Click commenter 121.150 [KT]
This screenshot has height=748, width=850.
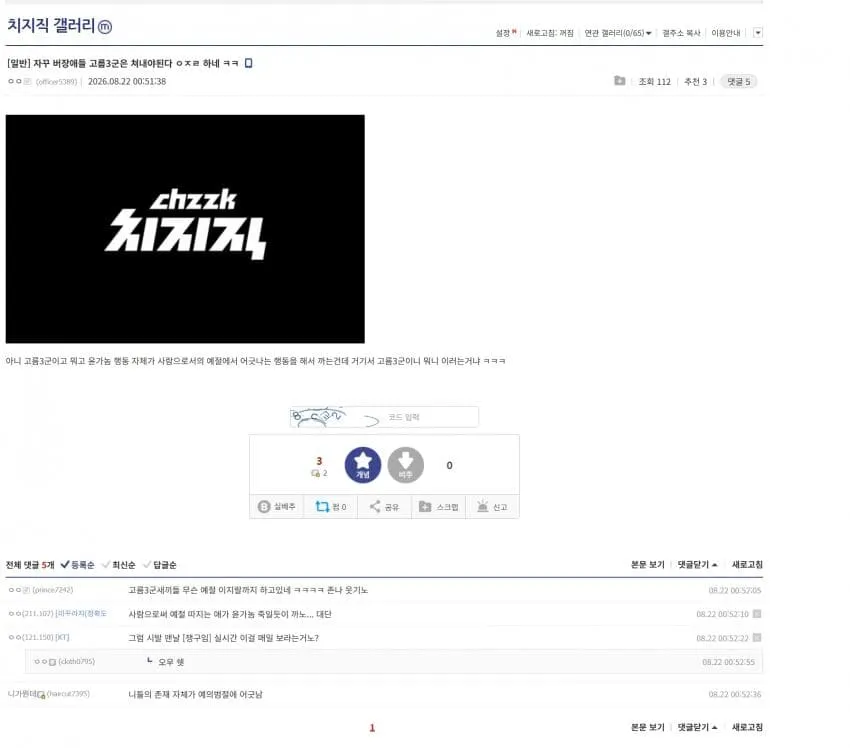(x=39, y=637)
